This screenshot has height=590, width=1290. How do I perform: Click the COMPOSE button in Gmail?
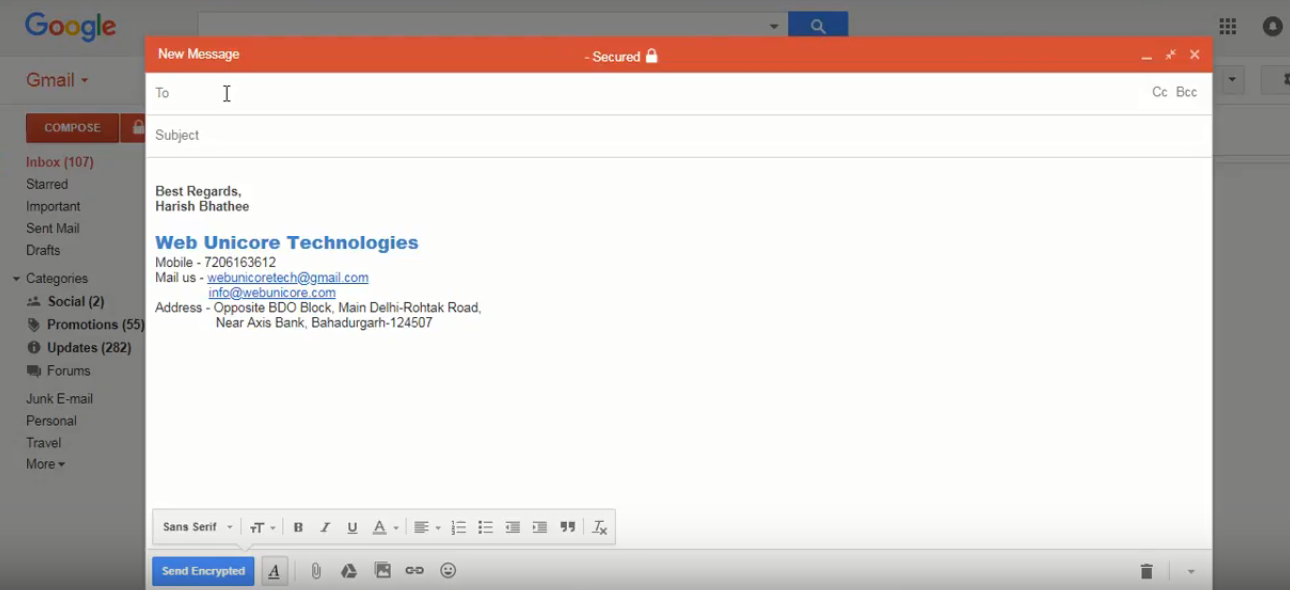(72, 128)
